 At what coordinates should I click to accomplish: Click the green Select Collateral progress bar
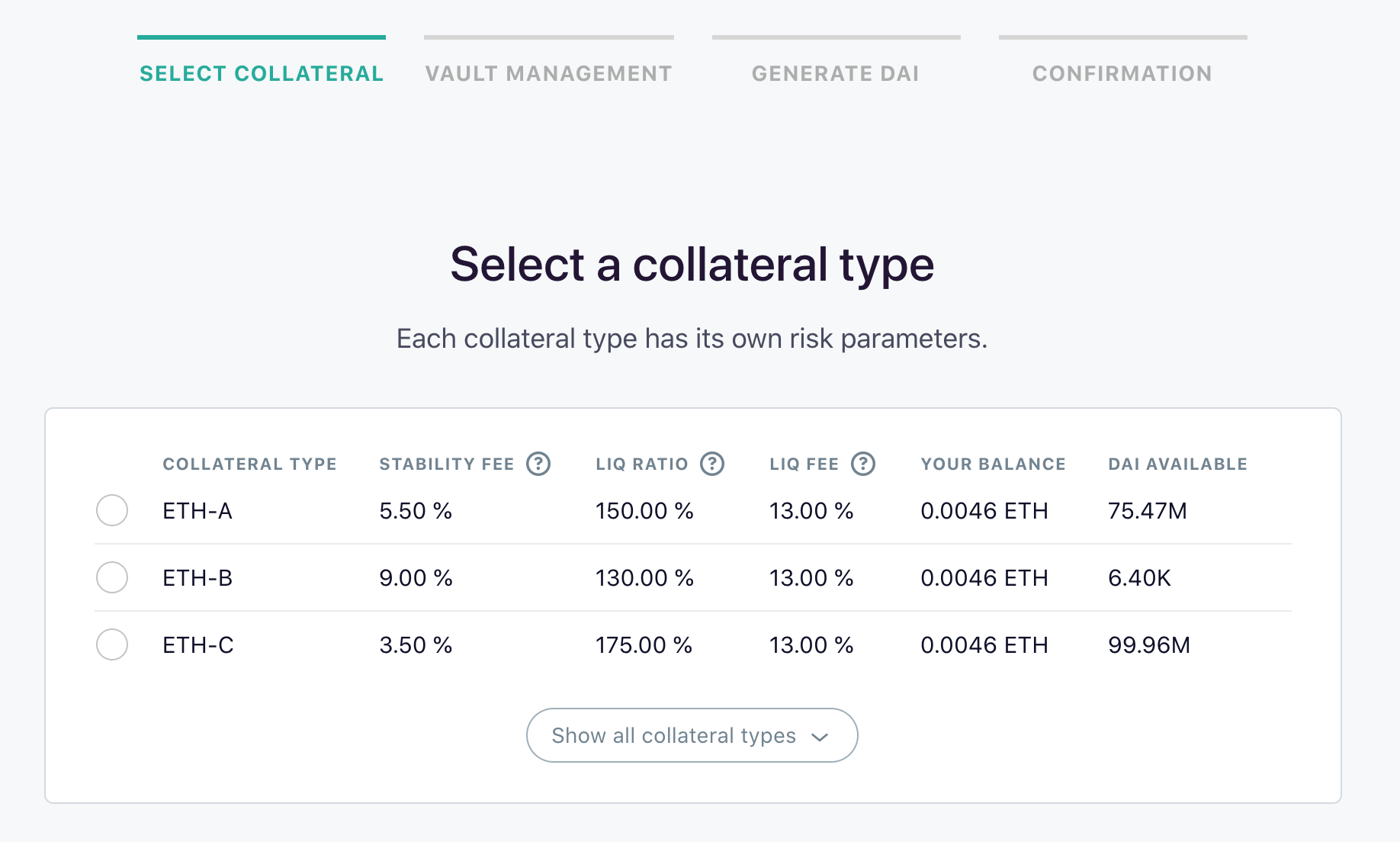click(x=262, y=37)
